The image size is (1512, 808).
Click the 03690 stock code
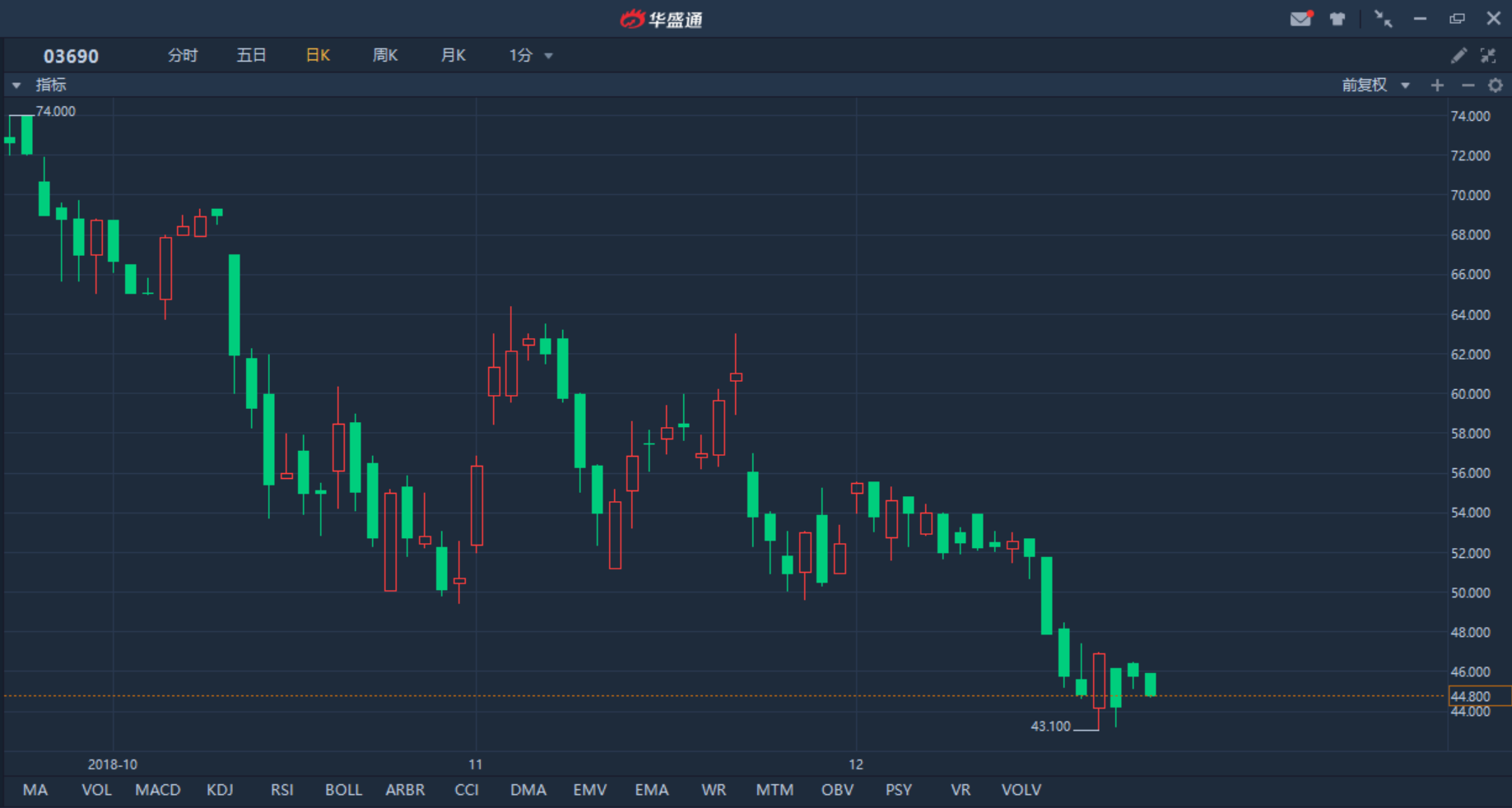coord(71,57)
